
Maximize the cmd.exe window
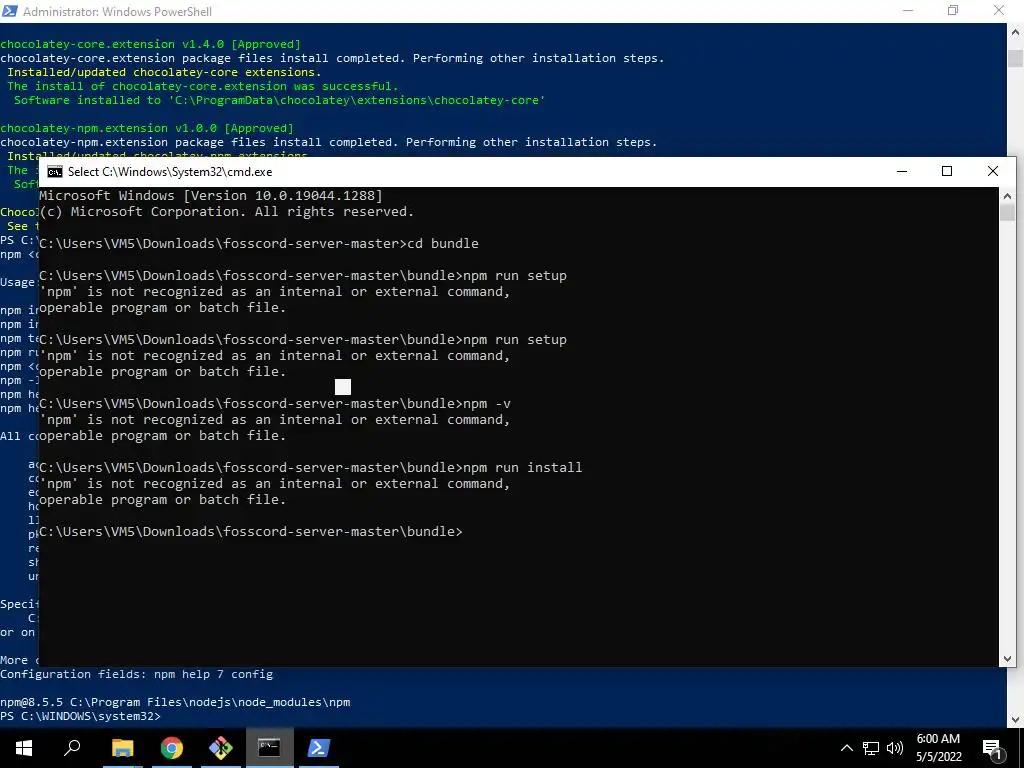[947, 171]
